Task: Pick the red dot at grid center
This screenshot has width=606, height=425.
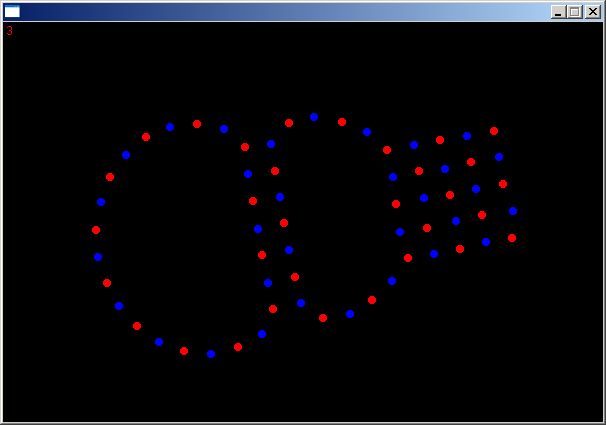Action: click(x=450, y=195)
